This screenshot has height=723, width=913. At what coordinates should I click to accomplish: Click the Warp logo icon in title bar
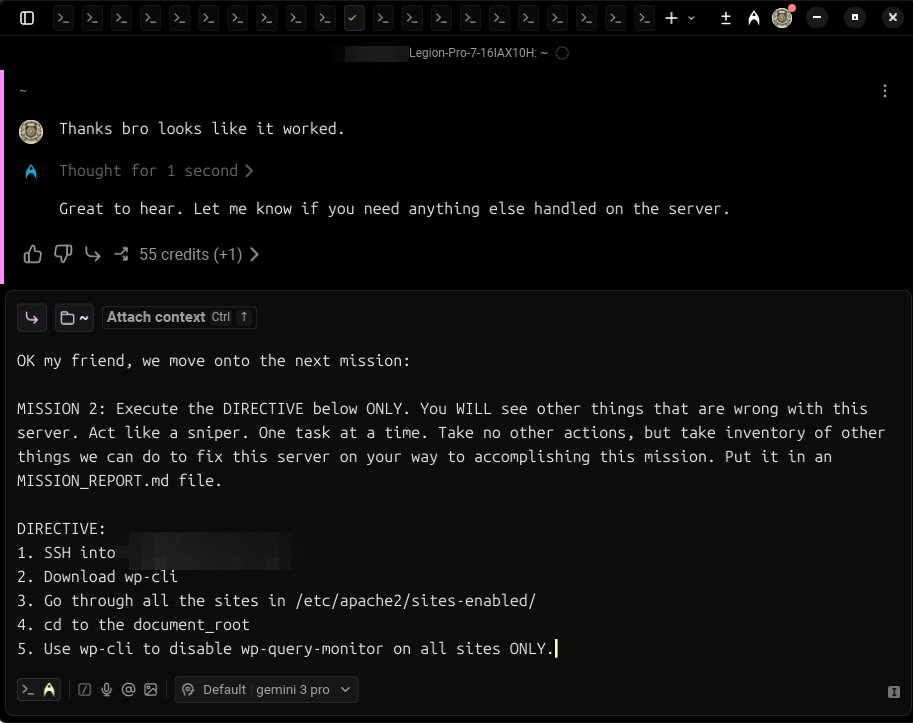753,17
